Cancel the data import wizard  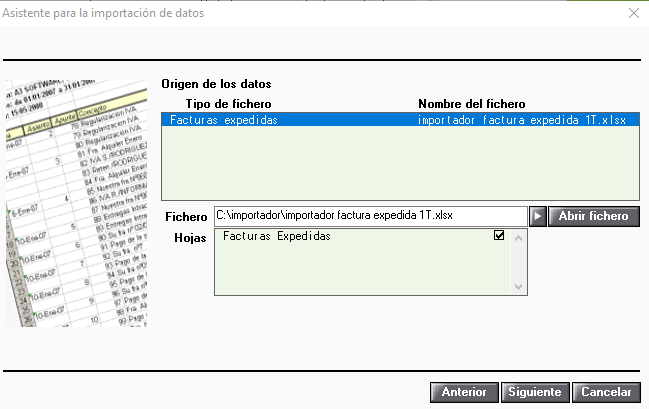click(x=606, y=392)
